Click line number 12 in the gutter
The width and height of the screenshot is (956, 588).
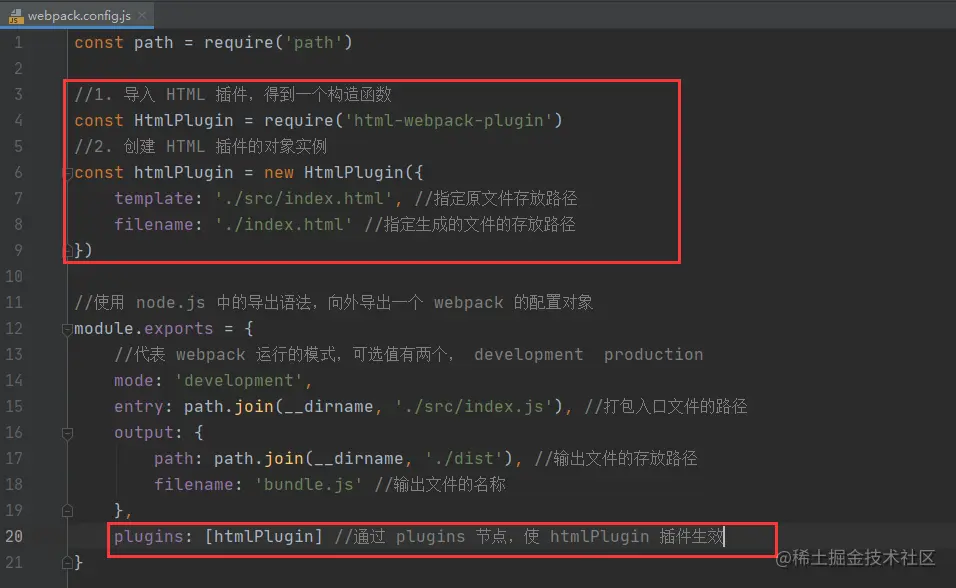(x=14, y=329)
